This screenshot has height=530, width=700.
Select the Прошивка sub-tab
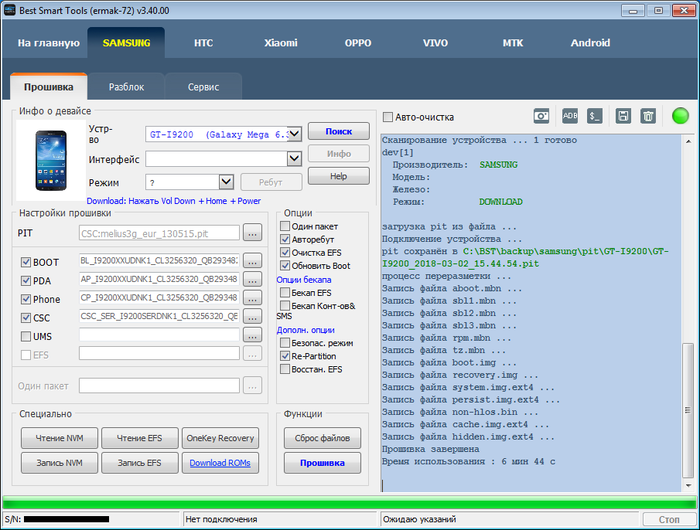49,87
